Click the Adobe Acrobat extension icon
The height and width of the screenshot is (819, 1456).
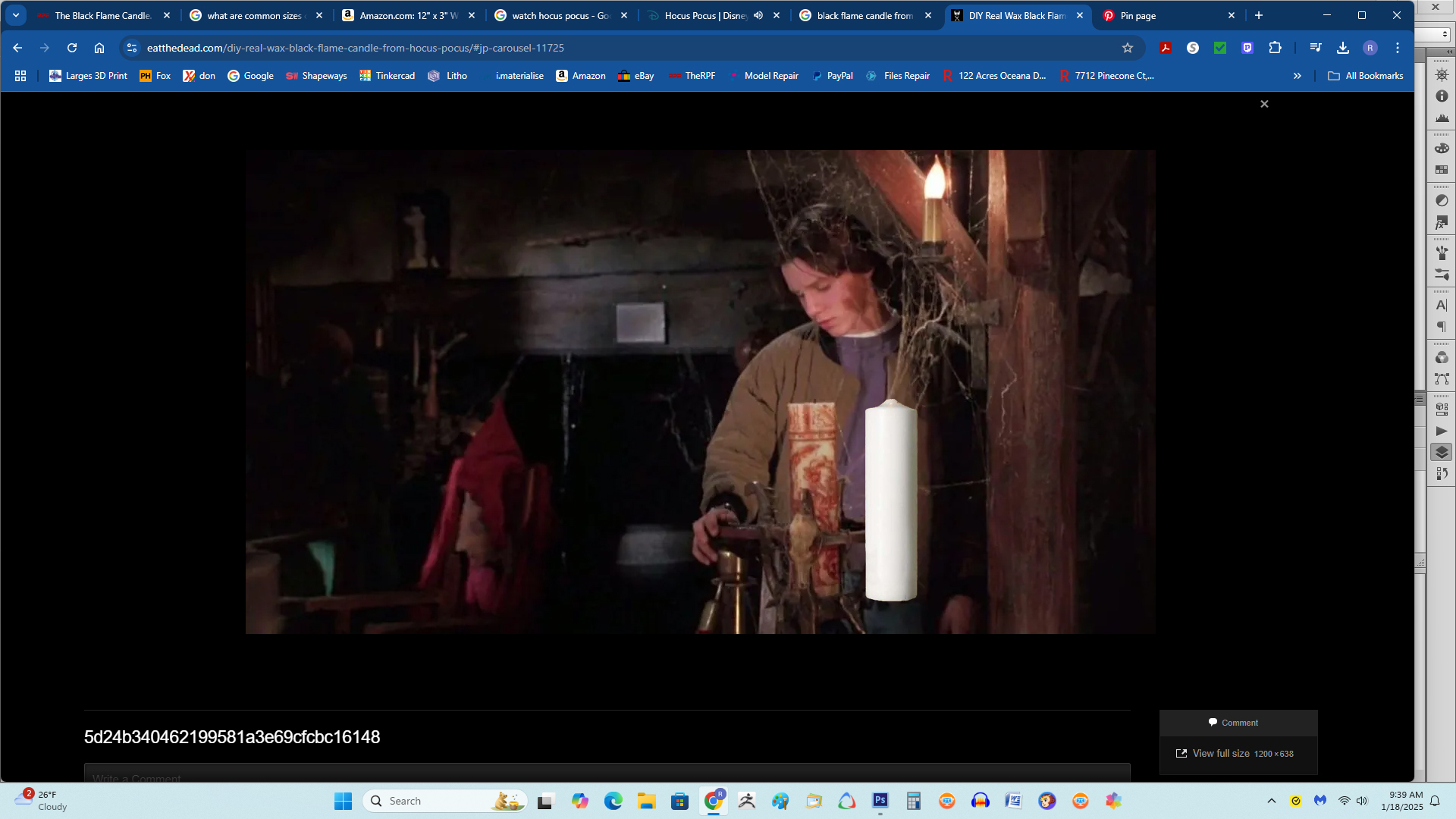tap(1166, 48)
